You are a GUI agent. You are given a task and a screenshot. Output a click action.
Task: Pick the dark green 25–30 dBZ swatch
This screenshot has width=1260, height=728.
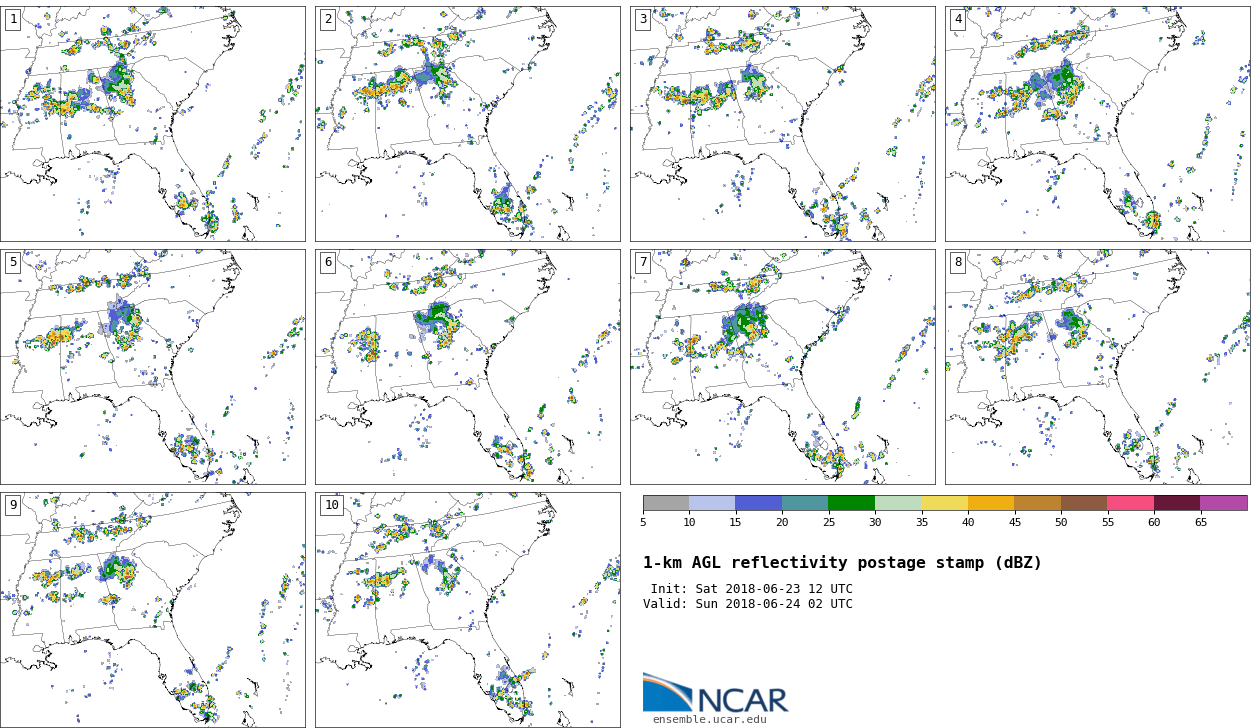[851, 503]
